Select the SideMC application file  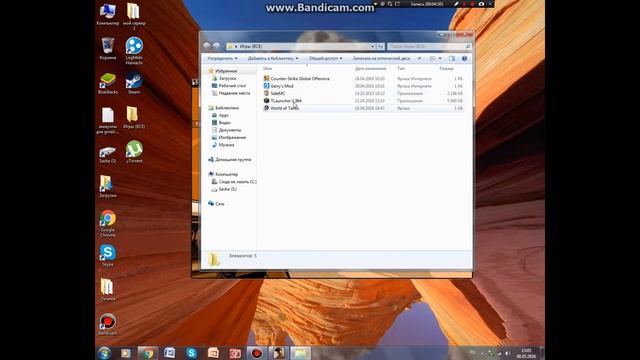[x=275, y=93]
